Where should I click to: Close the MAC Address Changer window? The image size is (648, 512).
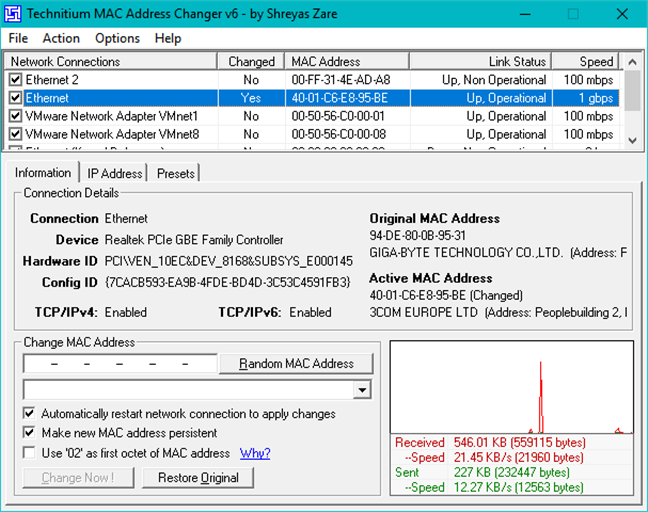[x=622, y=14]
